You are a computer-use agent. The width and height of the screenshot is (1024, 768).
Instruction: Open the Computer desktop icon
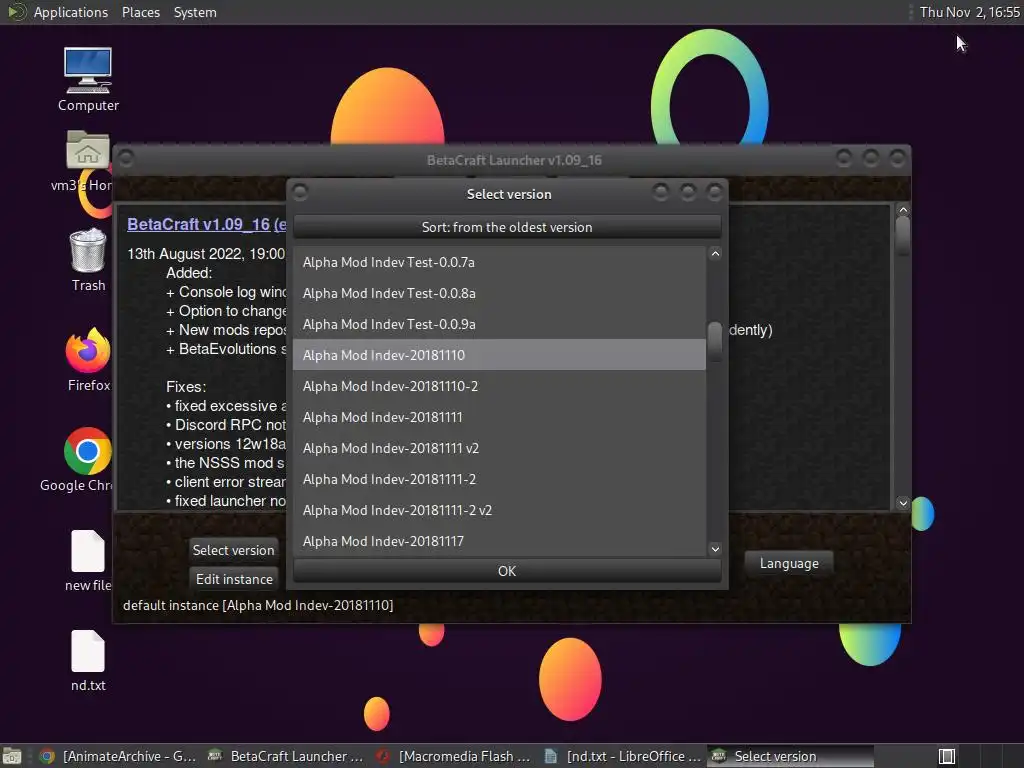[x=88, y=79]
